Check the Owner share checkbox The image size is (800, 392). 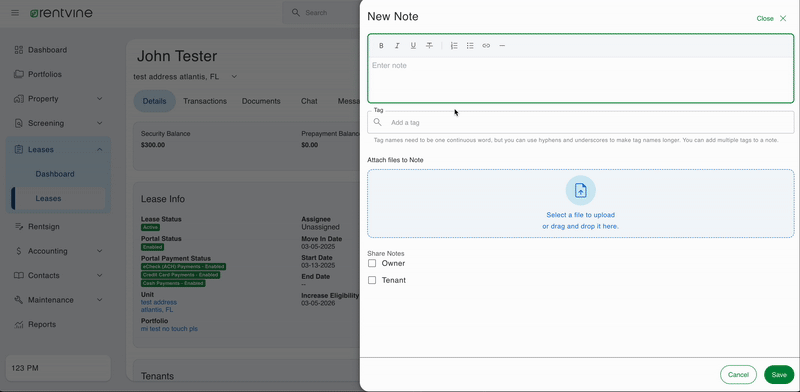[372, 263]
